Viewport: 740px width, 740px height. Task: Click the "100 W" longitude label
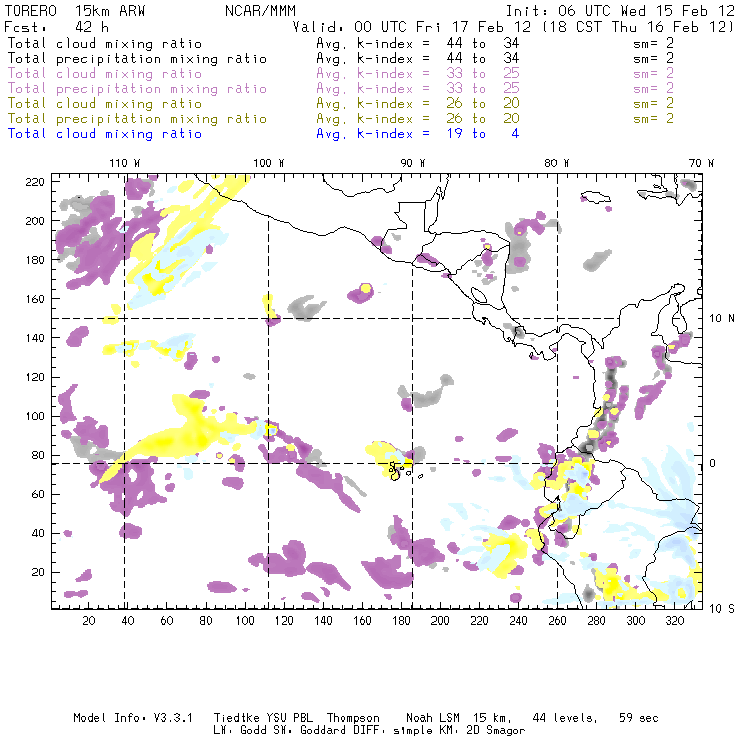pos(269,163)
